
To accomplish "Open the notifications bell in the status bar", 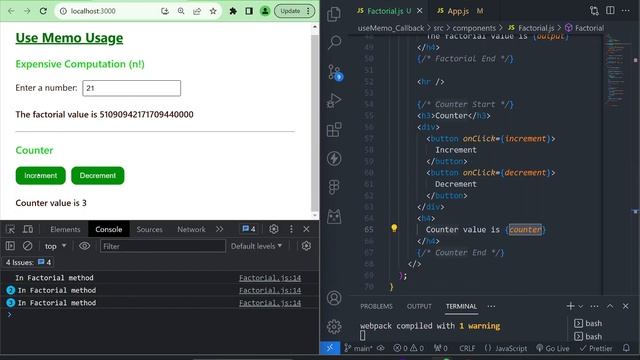I will click(626, 348).
